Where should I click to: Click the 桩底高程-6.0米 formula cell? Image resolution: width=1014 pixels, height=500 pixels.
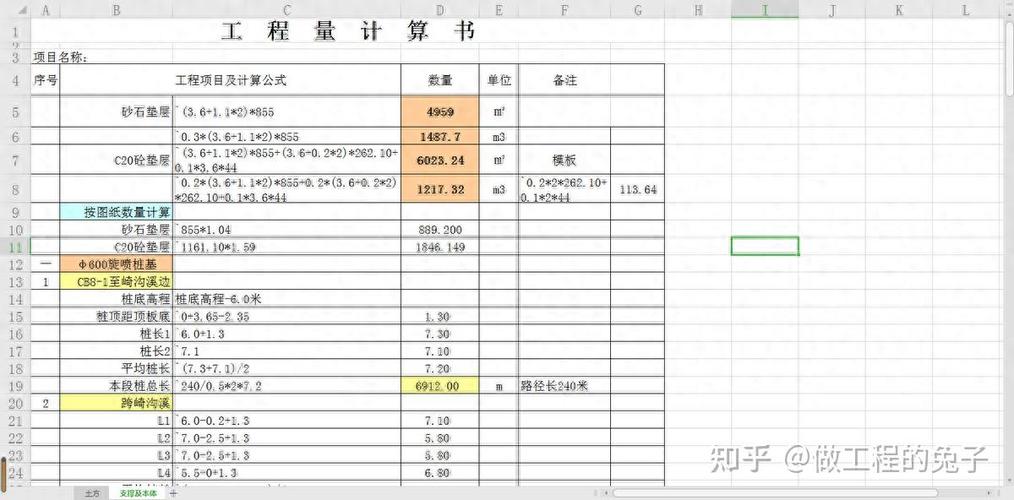(x=286, y=299)
